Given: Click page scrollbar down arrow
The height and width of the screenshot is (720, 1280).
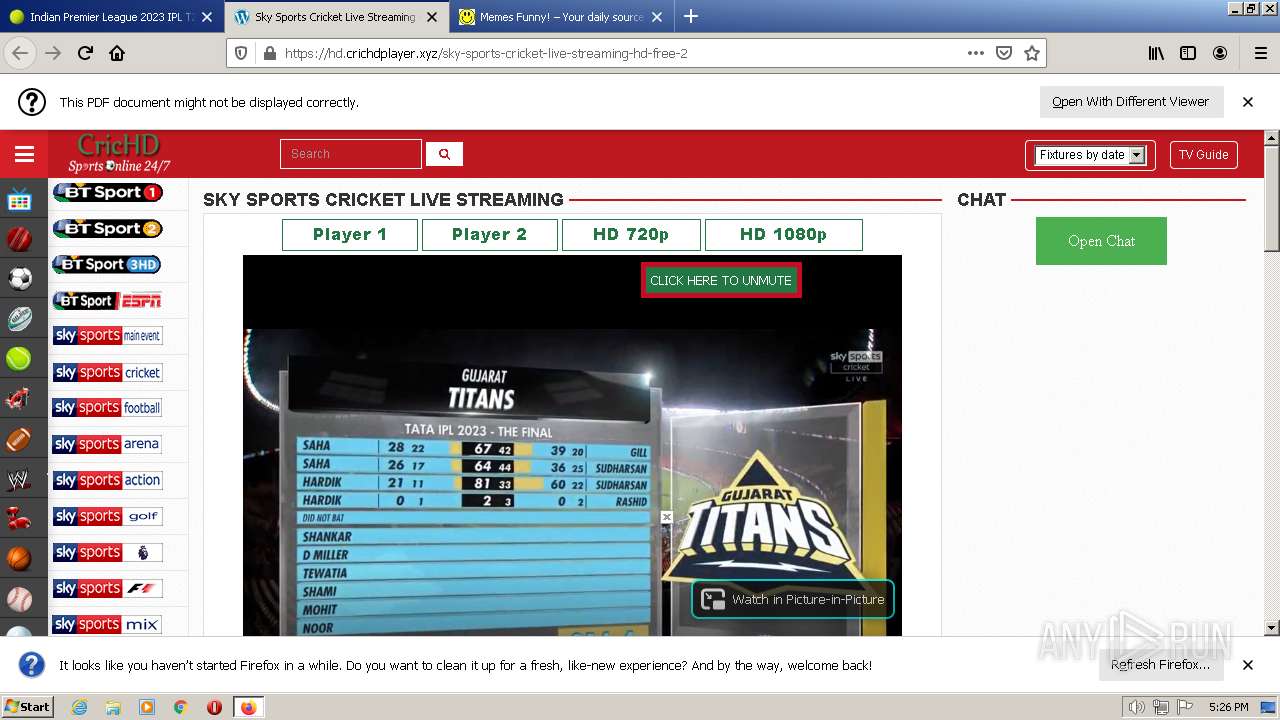Looking at the screenshot, I should pyautogui.click(x=1272, y=628).
